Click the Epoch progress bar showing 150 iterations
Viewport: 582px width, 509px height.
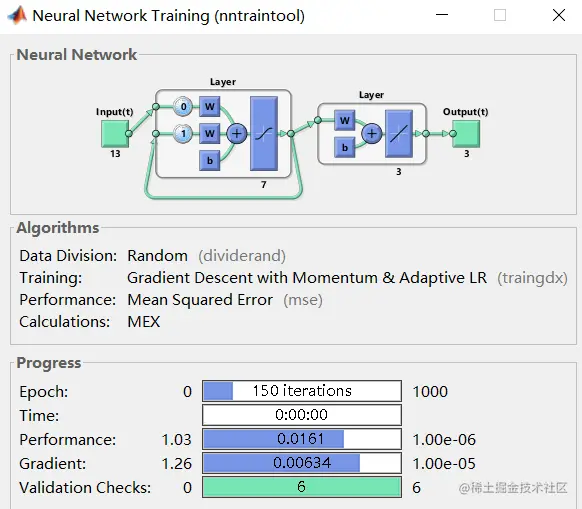point(302,391)
